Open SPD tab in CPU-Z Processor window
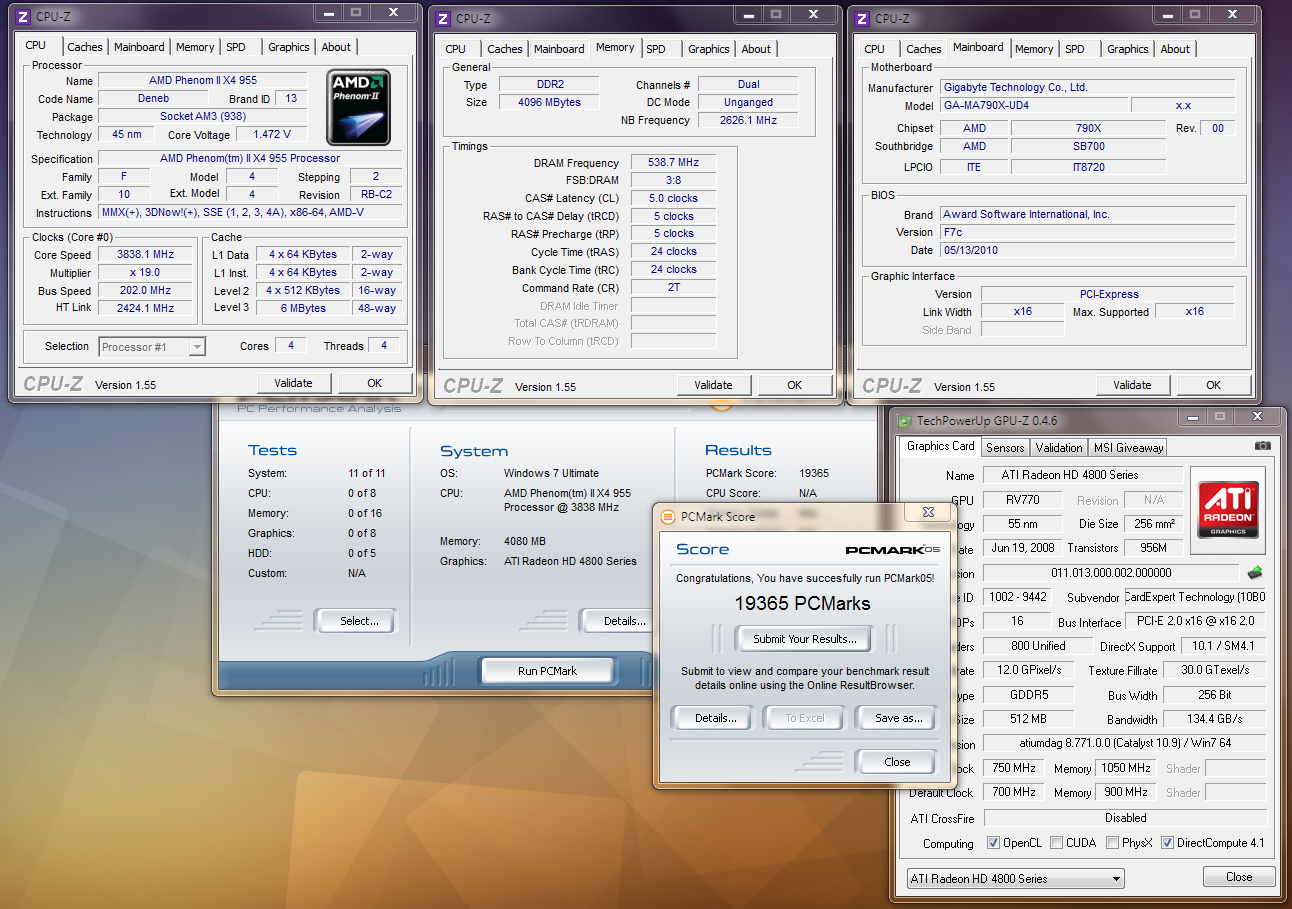 click(x=236, y=47)
